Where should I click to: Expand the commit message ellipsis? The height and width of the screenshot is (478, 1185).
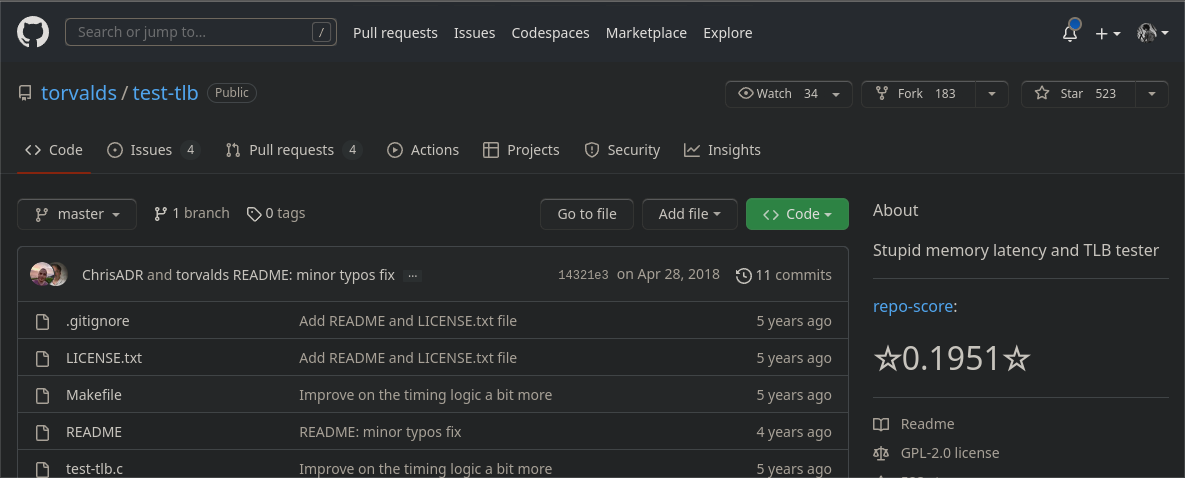tap(413, 275)
